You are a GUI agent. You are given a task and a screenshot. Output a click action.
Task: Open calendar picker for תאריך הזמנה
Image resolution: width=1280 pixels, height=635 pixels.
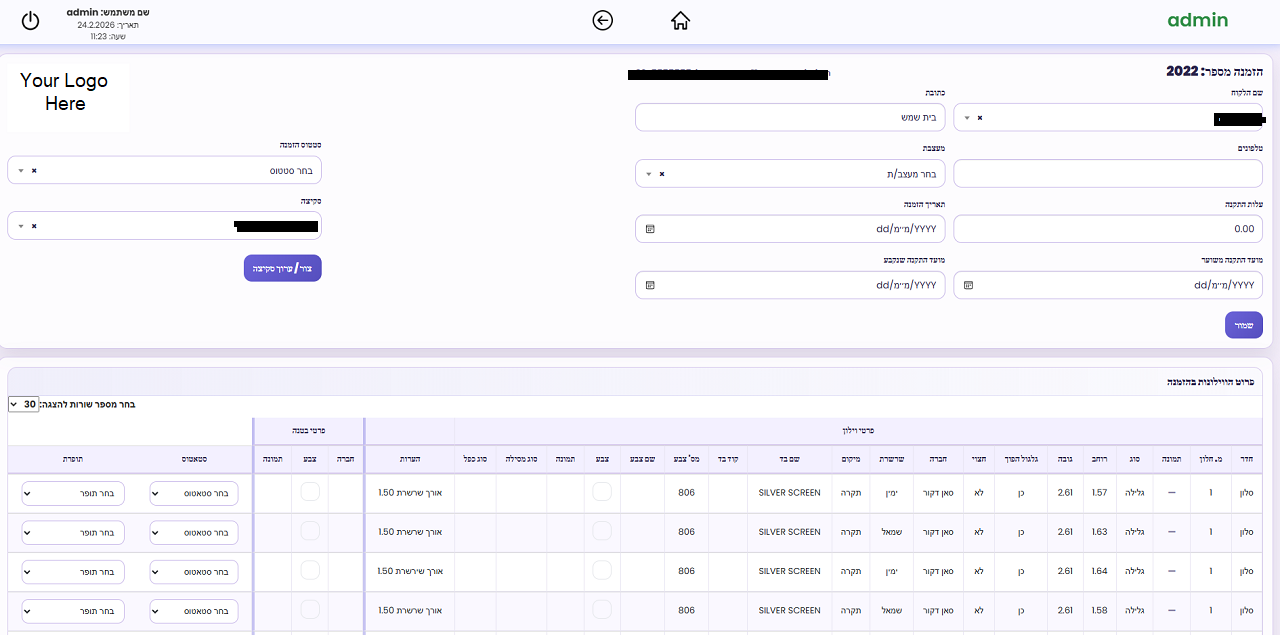pyautogui.click(x=650, y=229)
